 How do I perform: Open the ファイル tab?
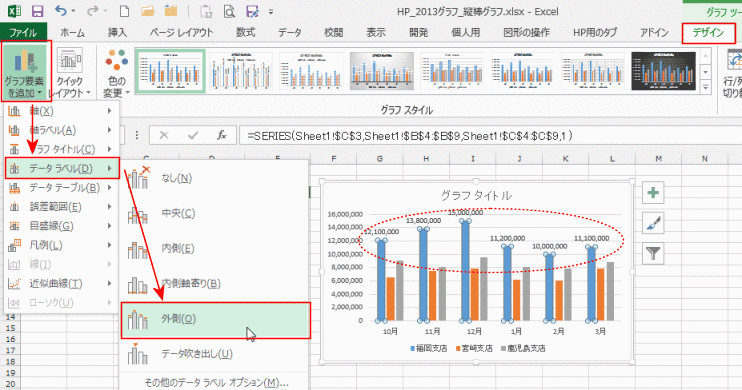click(x=23, y=33)
